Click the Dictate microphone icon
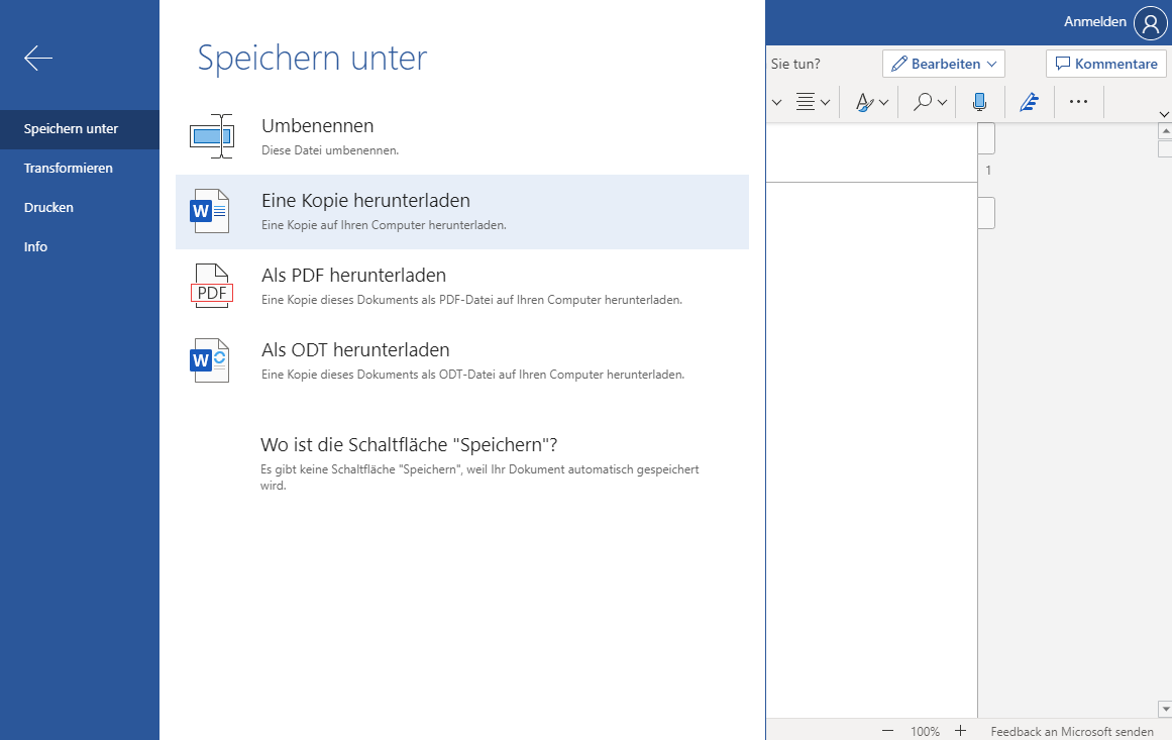 coord(979,102)
